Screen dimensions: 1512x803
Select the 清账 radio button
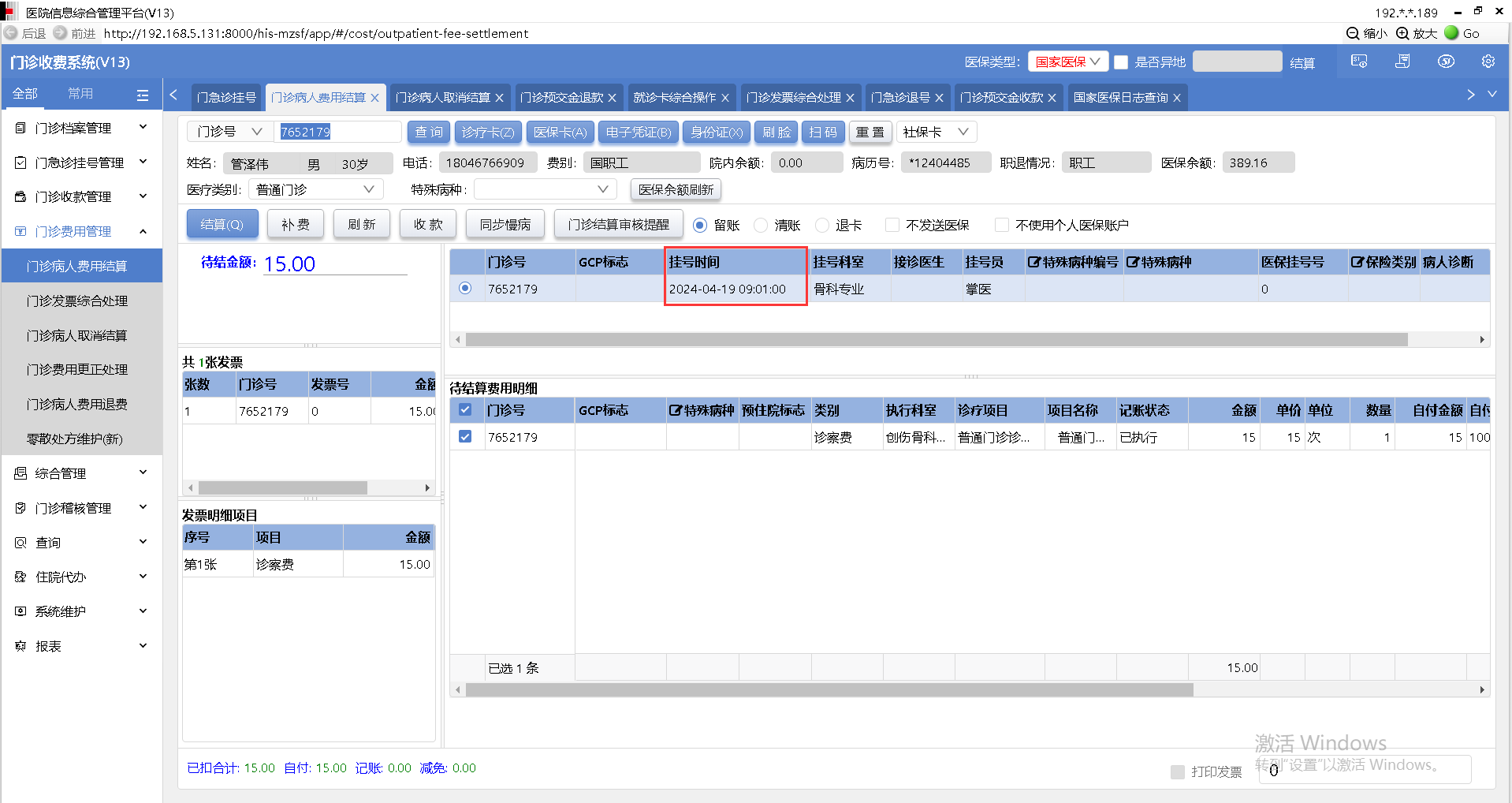tap(761, 226)
